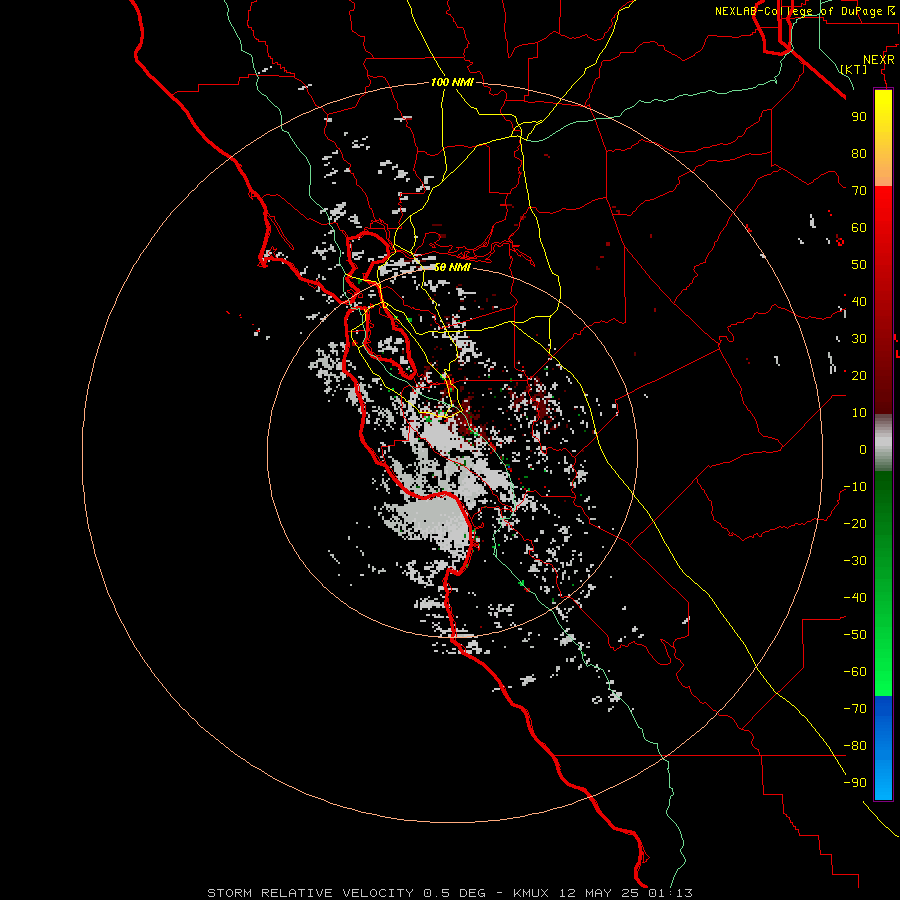Screen dimensions: 900x900
Task: Click the positive 30 scale value
Action: point(859,339)
